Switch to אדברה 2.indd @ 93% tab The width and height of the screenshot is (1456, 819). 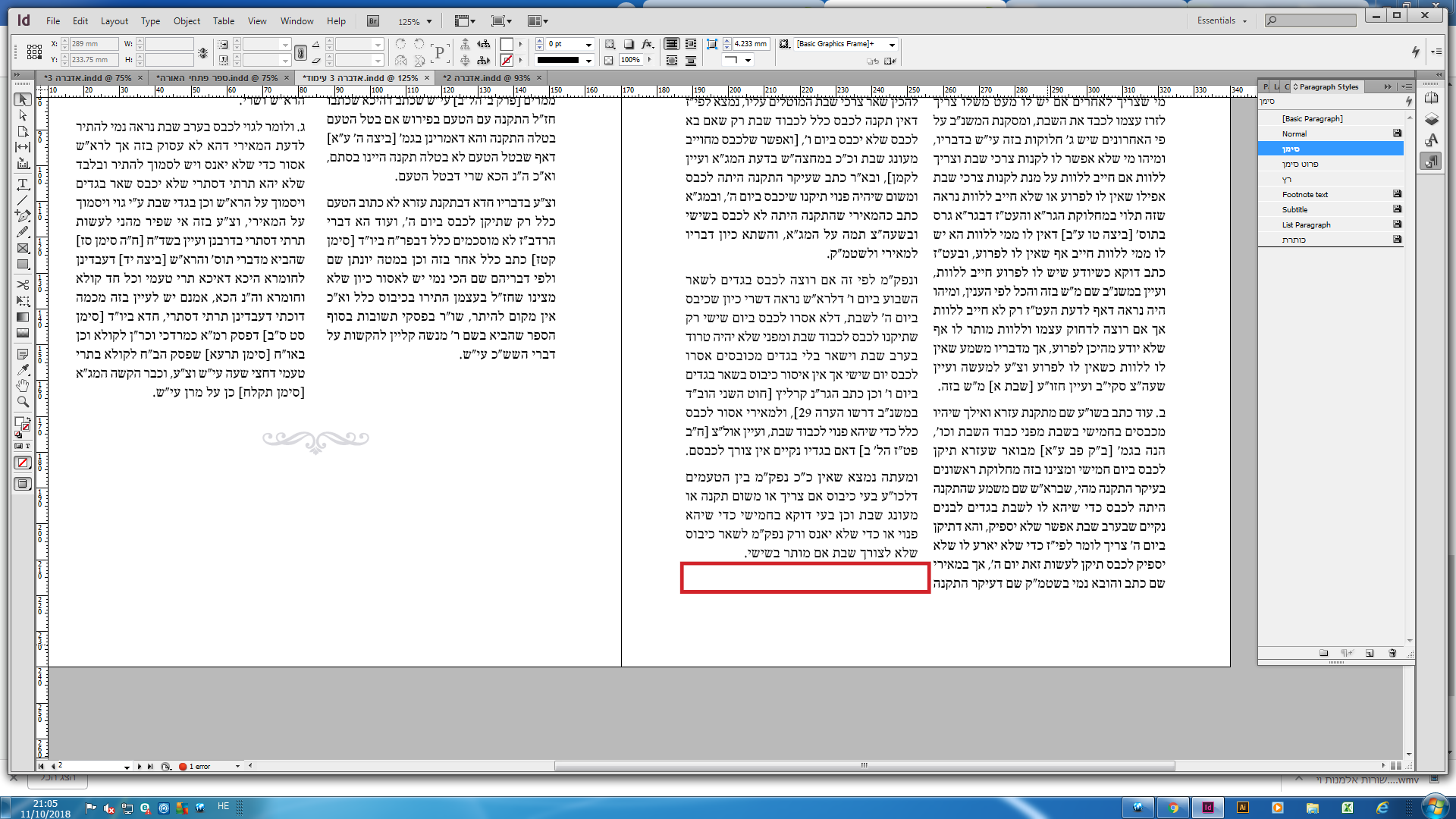(x=486, y=78)
